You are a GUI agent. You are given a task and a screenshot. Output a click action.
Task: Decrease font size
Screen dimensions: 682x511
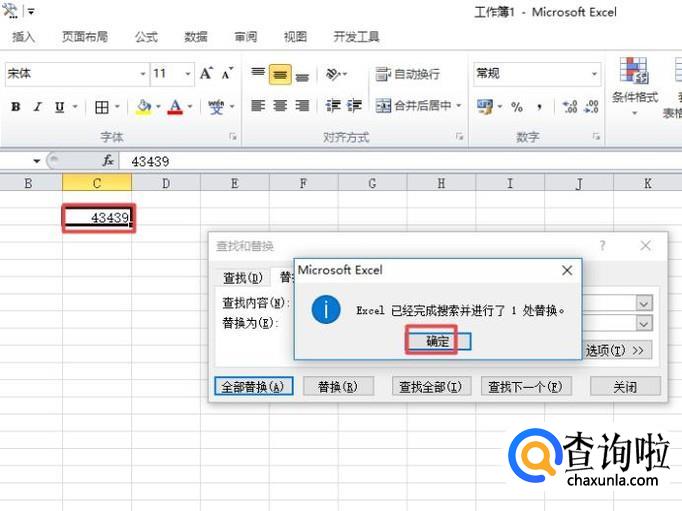(x=227, y=73)
